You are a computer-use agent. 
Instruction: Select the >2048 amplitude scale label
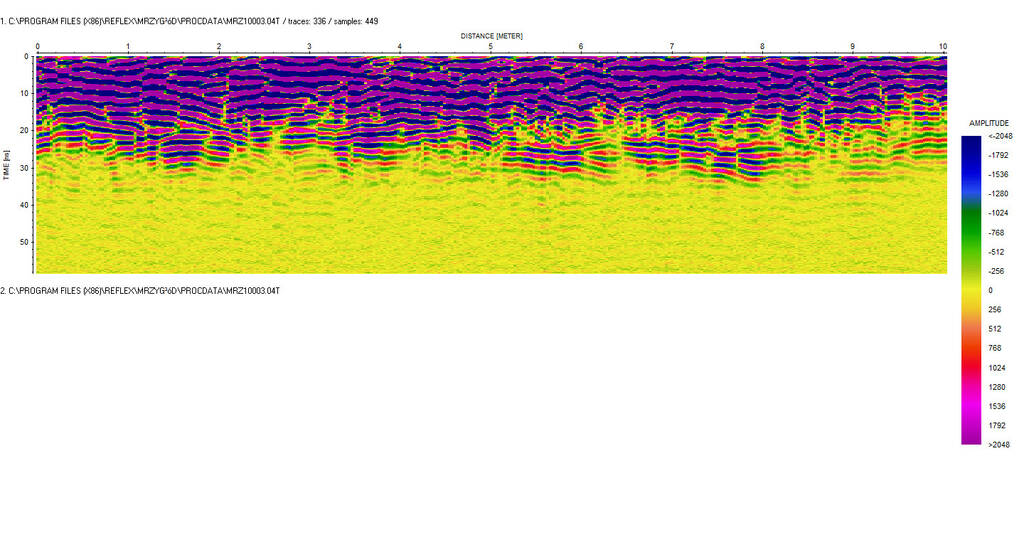point(998,445)
